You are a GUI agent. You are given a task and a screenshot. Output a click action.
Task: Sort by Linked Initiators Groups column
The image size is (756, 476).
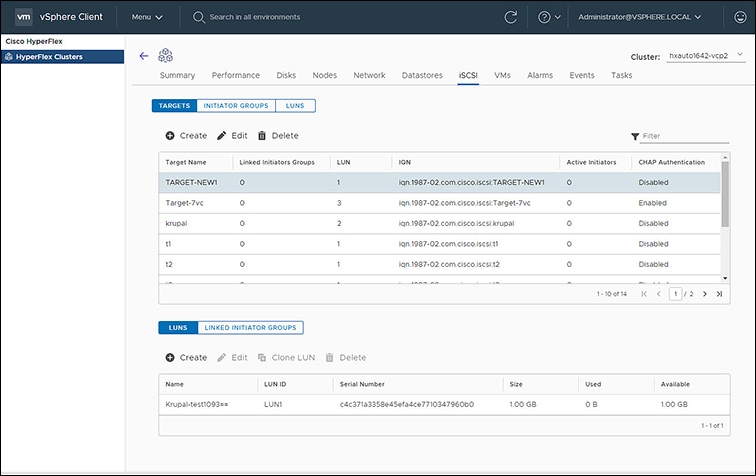[277, 163]
